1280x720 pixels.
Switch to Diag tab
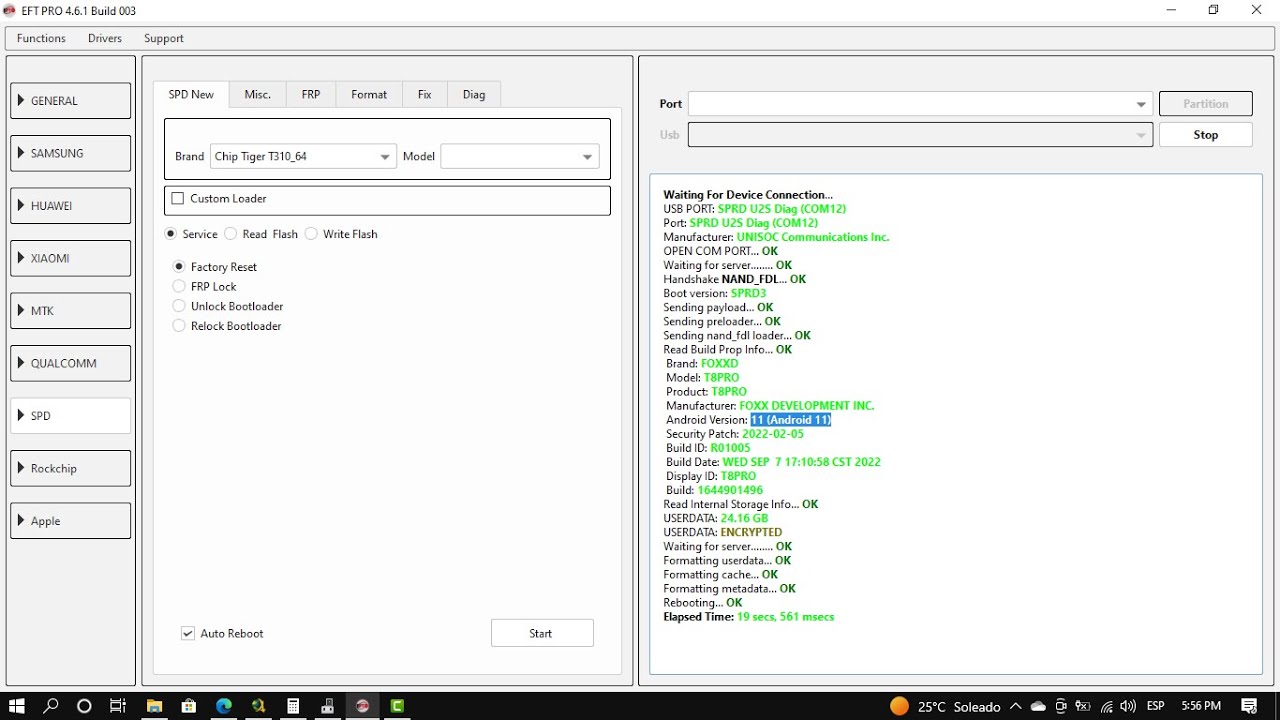pos(474,95)
